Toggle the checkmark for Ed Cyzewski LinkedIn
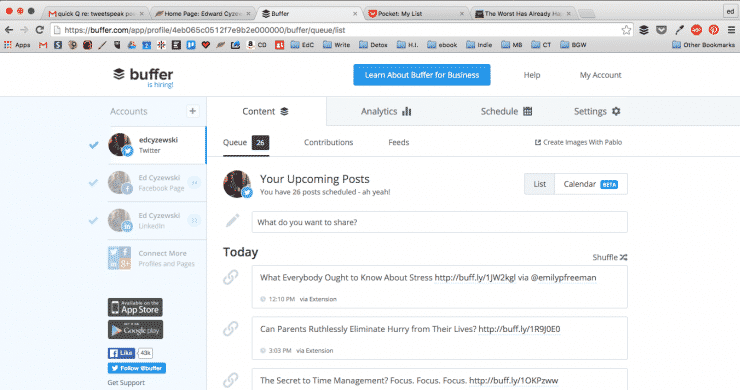Screen dimensions: 740x390 (94, 220)
